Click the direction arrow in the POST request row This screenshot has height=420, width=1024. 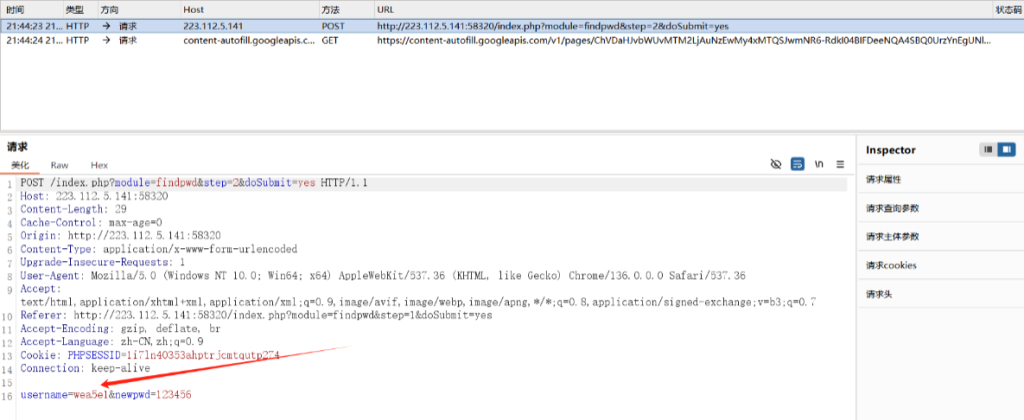click(106, 25)
